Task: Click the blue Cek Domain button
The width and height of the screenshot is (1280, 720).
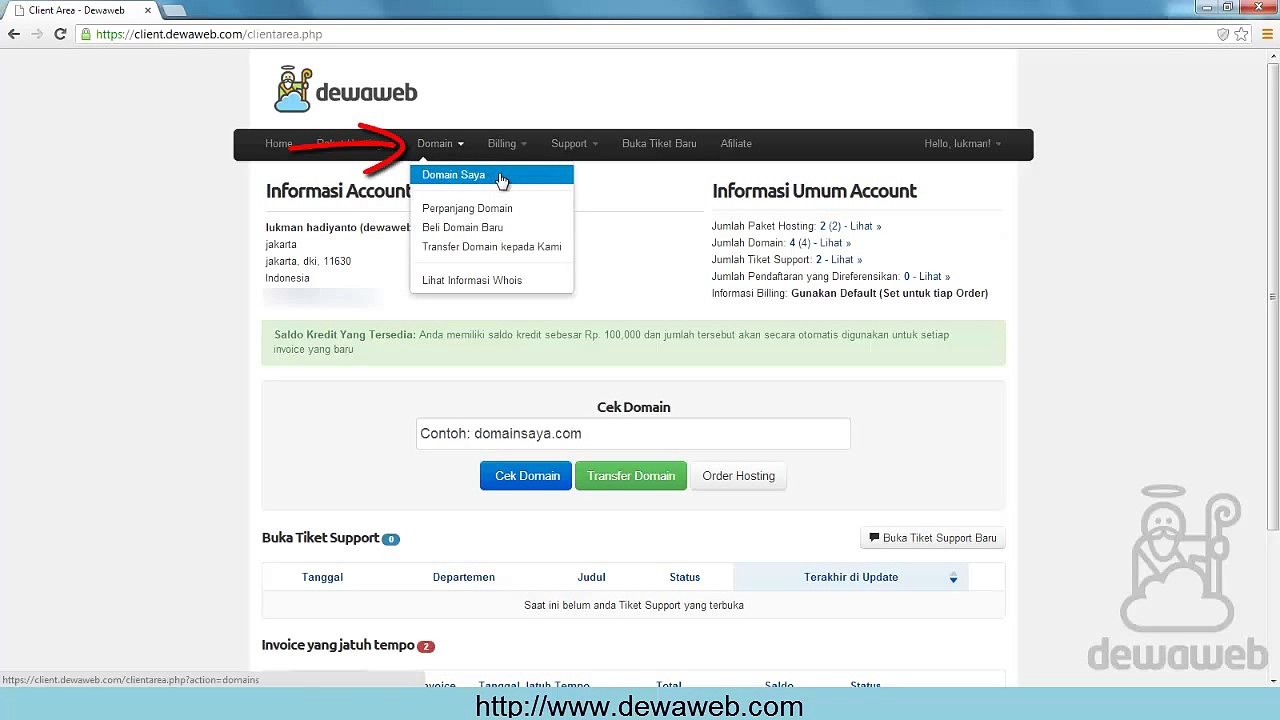Action: pos(526,476)
